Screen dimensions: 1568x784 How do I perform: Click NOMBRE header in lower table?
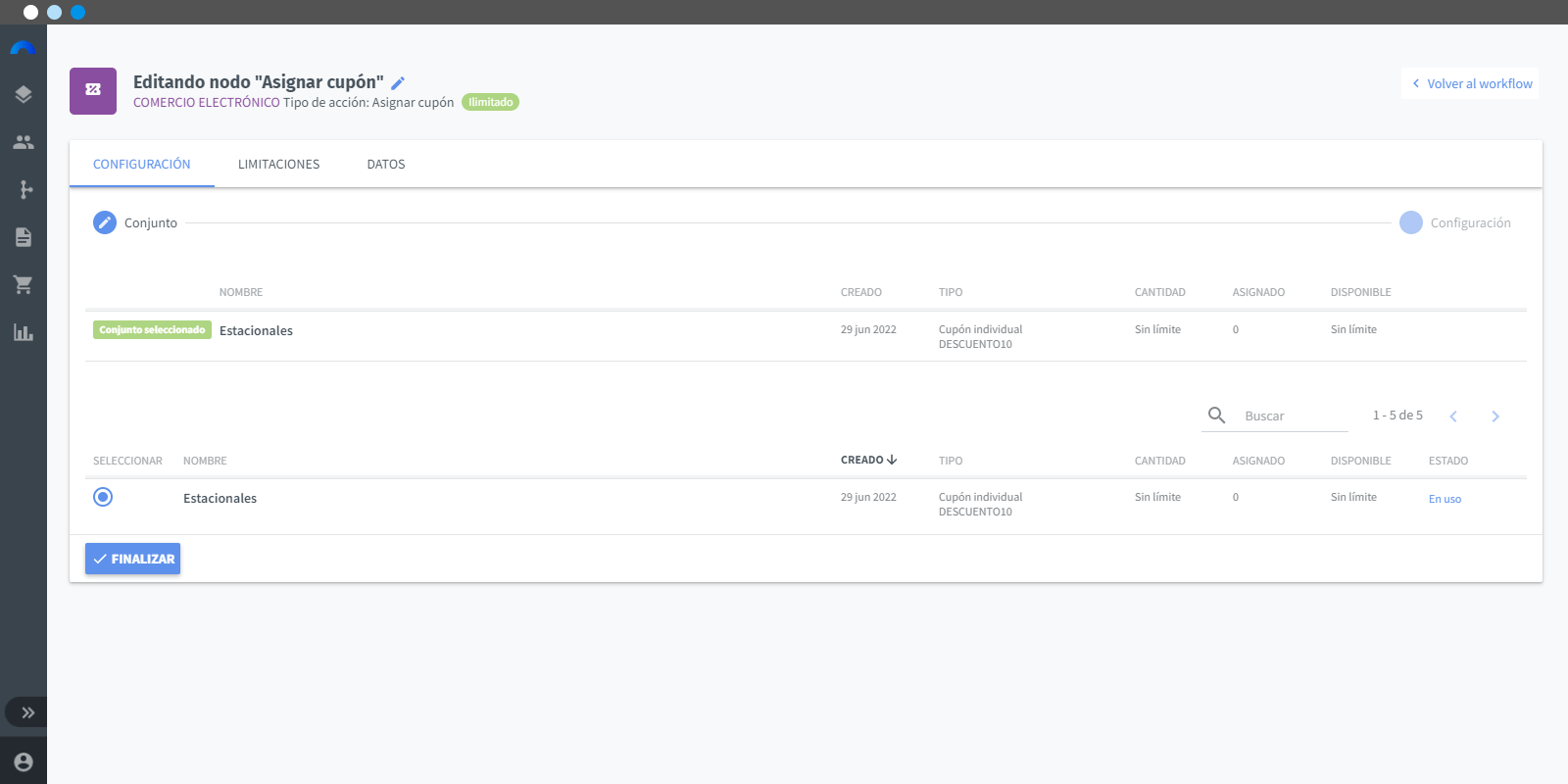tap(205, 461)
